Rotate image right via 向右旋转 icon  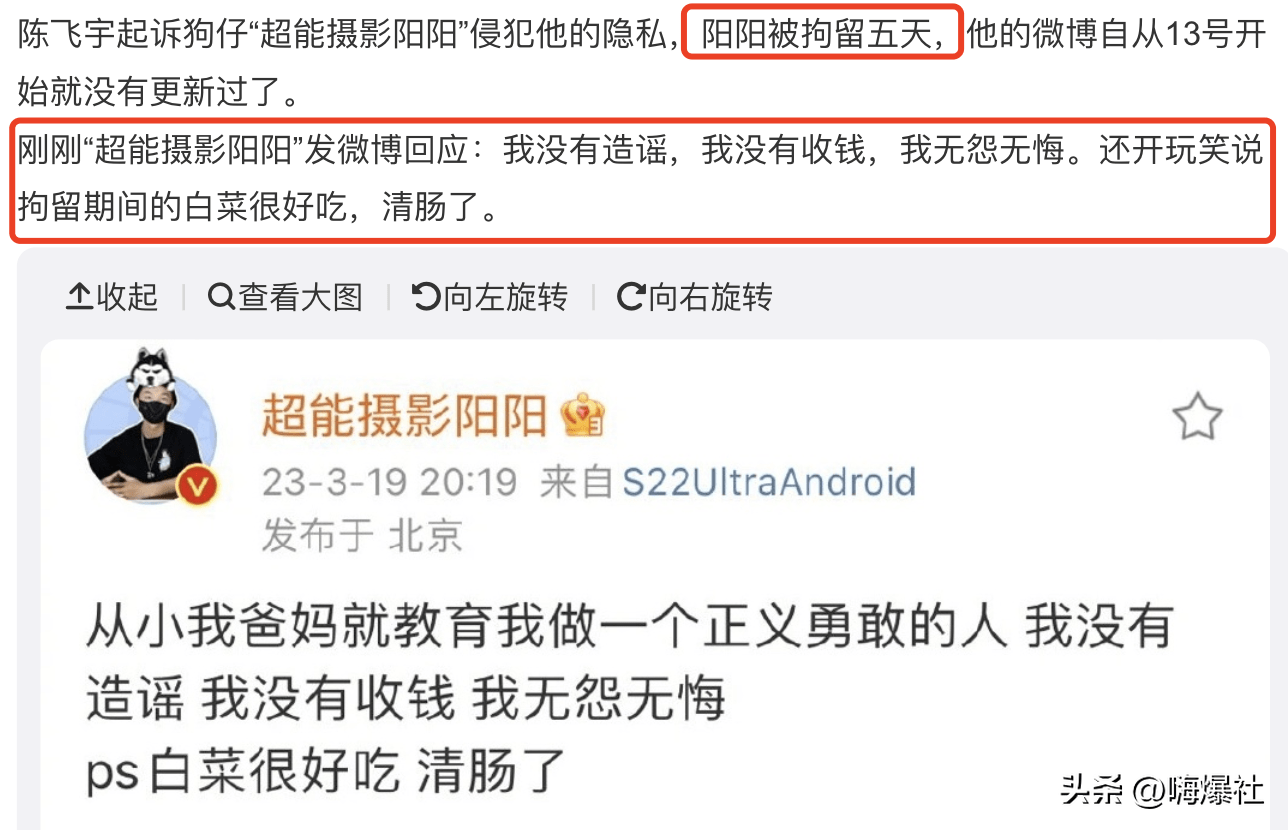(x=631, y=296)
